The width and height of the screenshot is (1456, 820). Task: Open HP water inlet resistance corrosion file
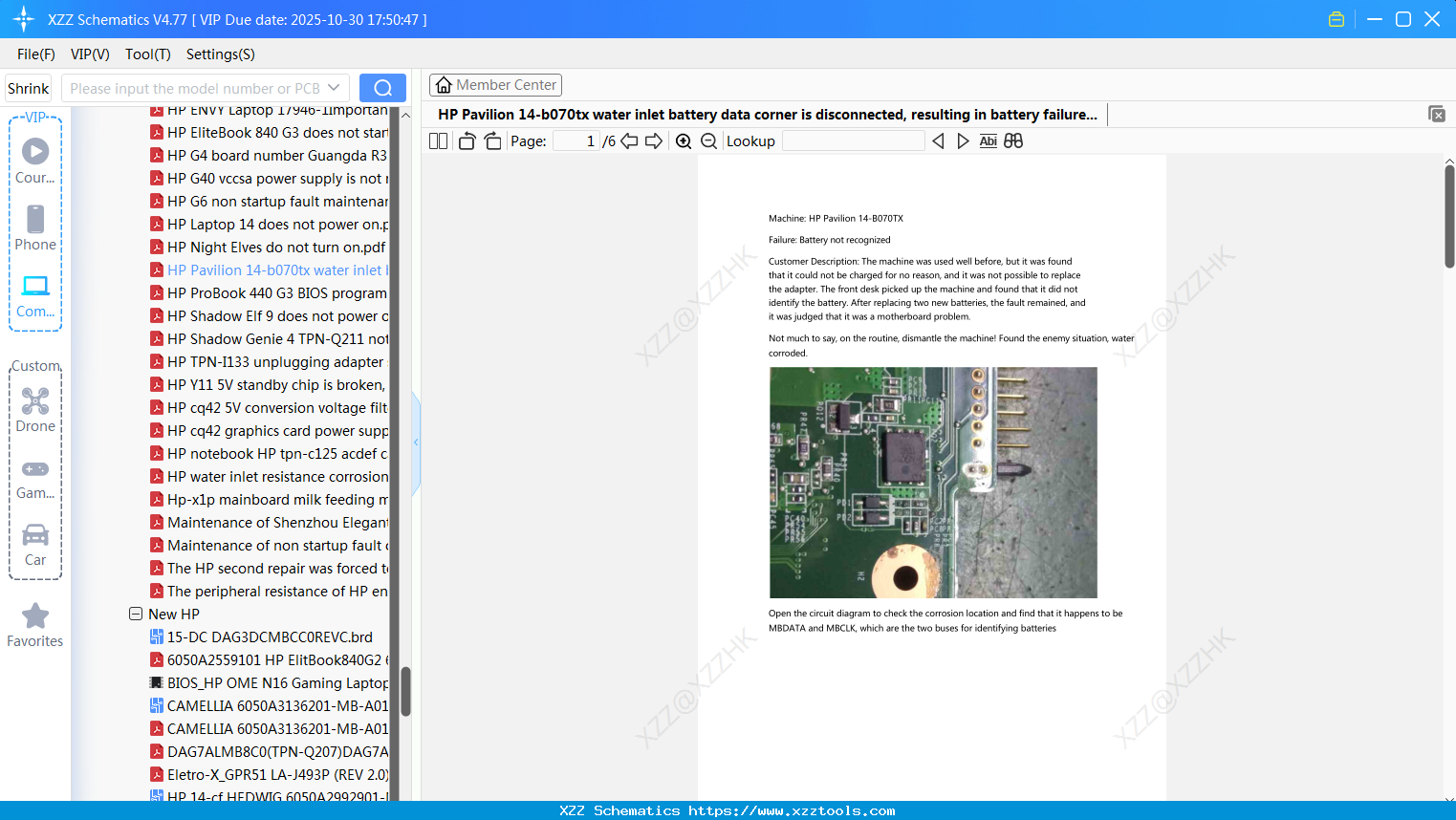point(270,477)
